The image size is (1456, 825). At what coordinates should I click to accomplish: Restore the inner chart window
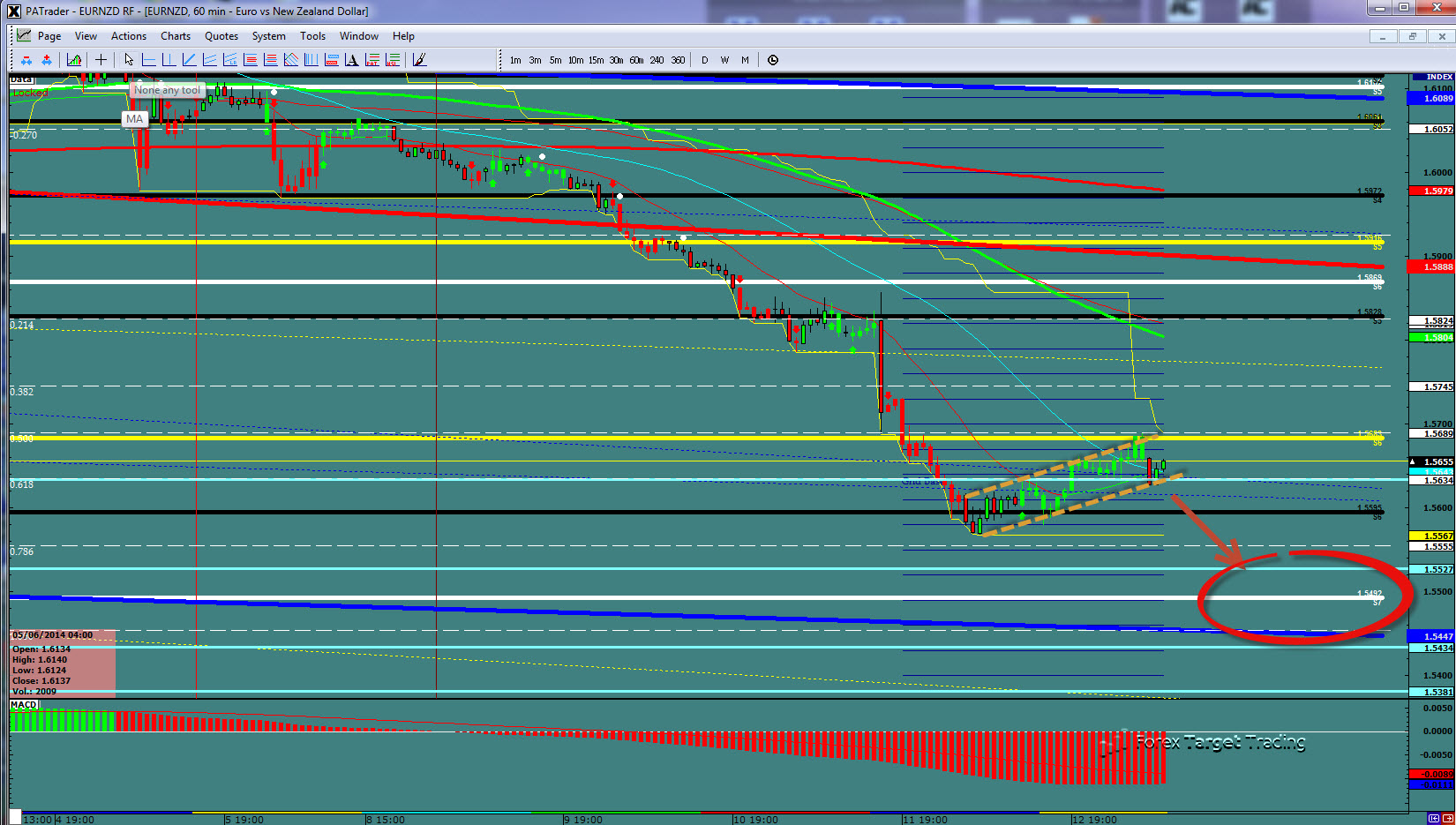(x=1412, y=36)
